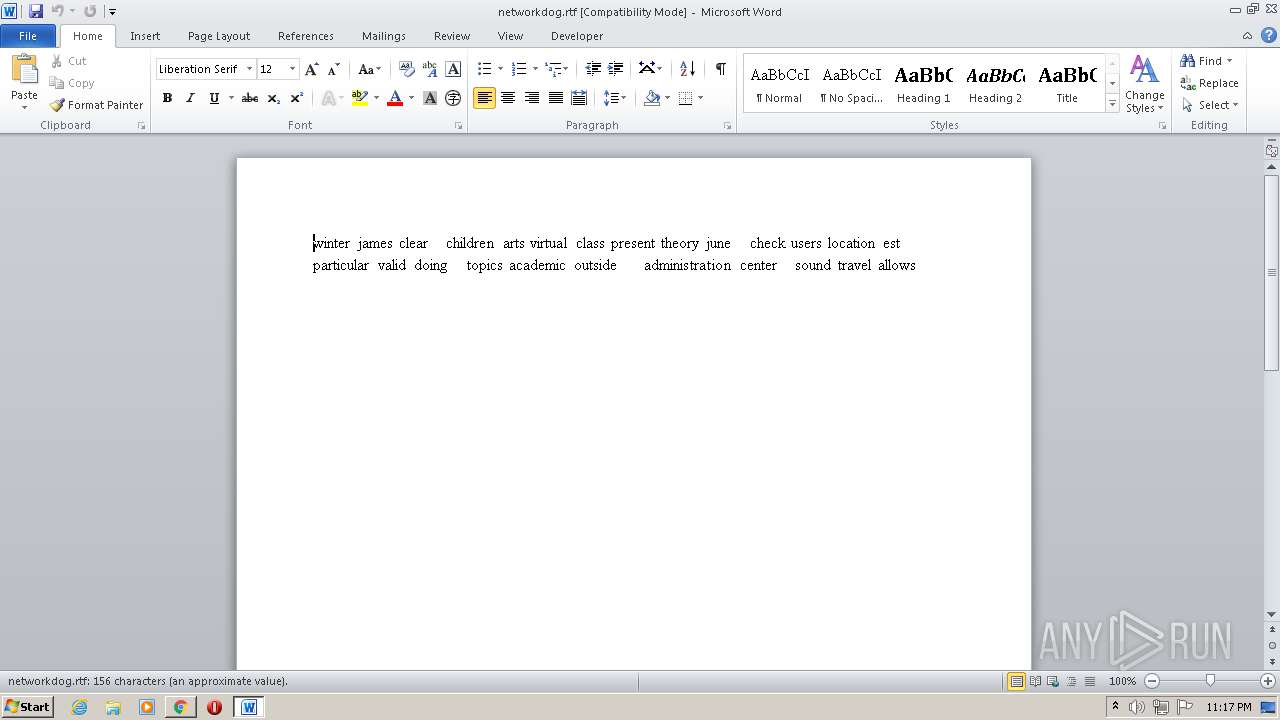This screenshot has height=720, width=1280.
Task: Click the vertical scrollbar thumb
Action: (x=1272, y=272)
